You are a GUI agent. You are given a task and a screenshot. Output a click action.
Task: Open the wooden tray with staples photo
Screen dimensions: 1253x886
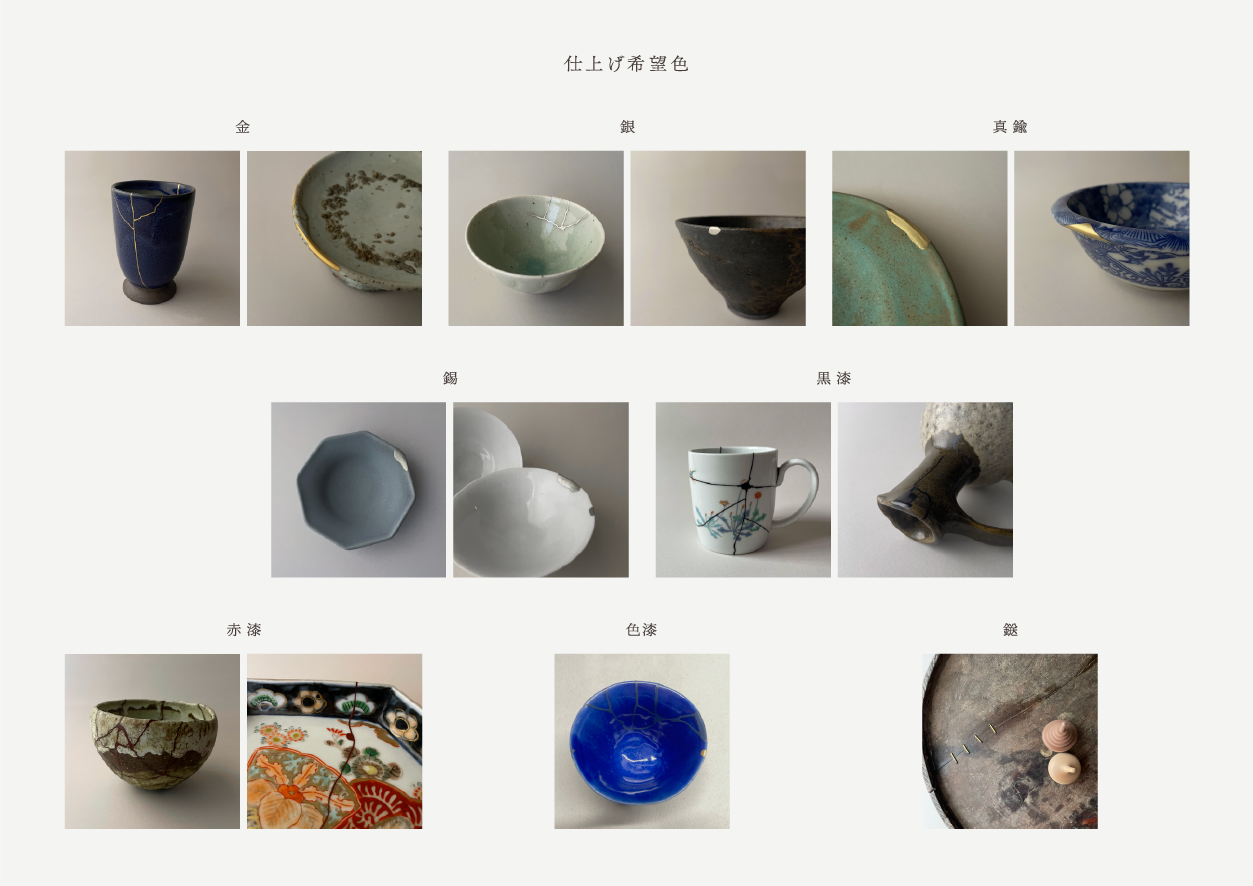tap(1010, 741)
